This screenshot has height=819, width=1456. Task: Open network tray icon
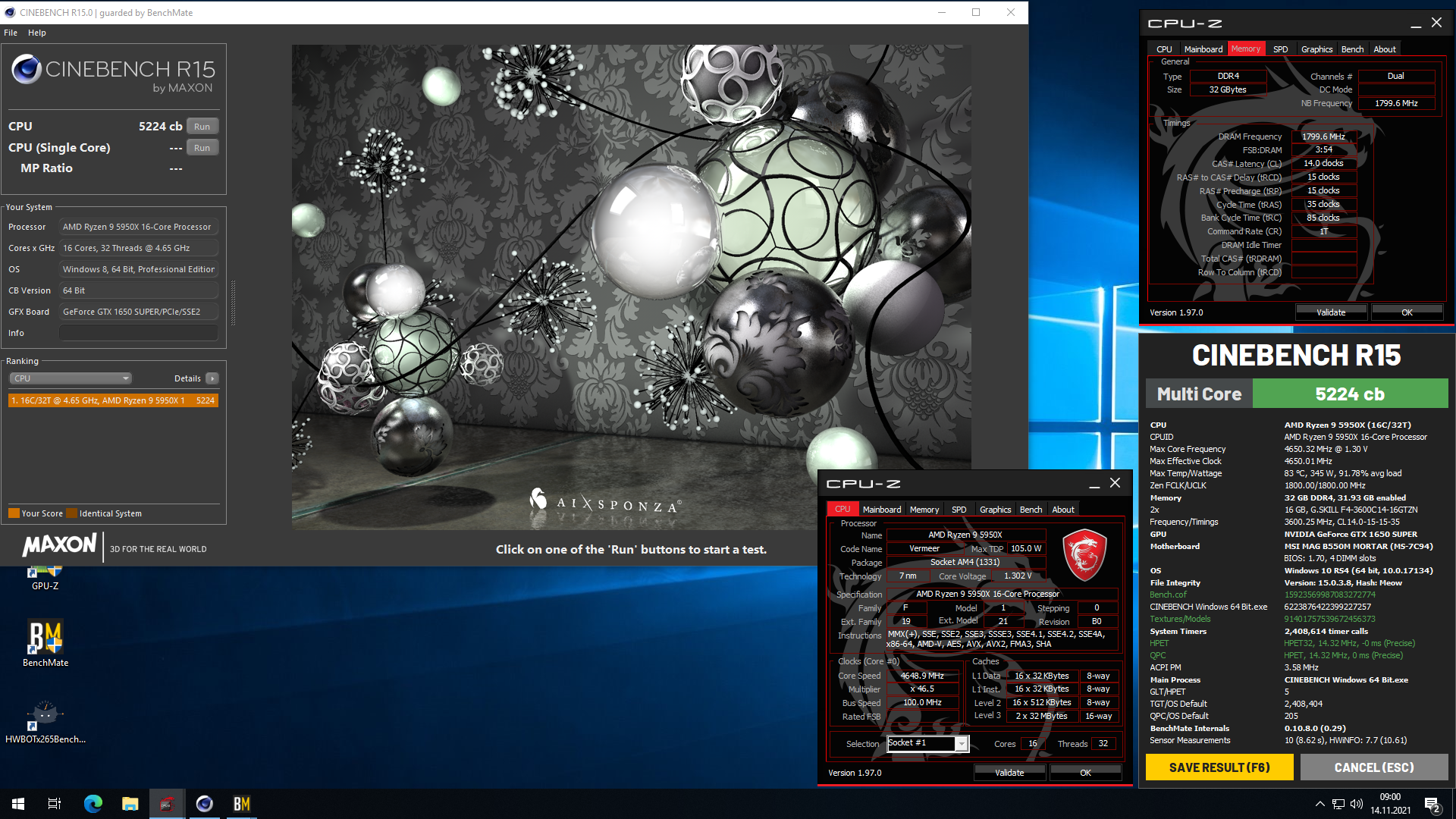click(x=1338, y=804)
